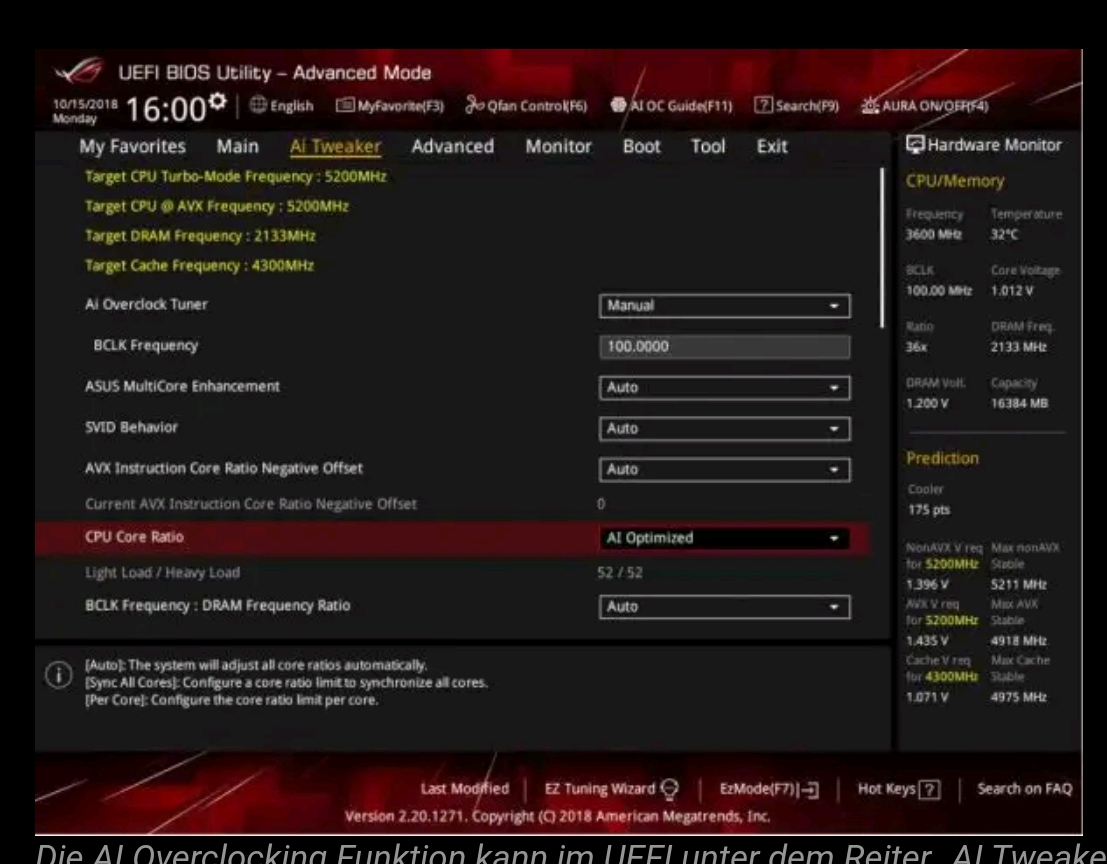Open Qfan Control(F6)
Screen dimensions: 1107x864
(x=526, y=106)
